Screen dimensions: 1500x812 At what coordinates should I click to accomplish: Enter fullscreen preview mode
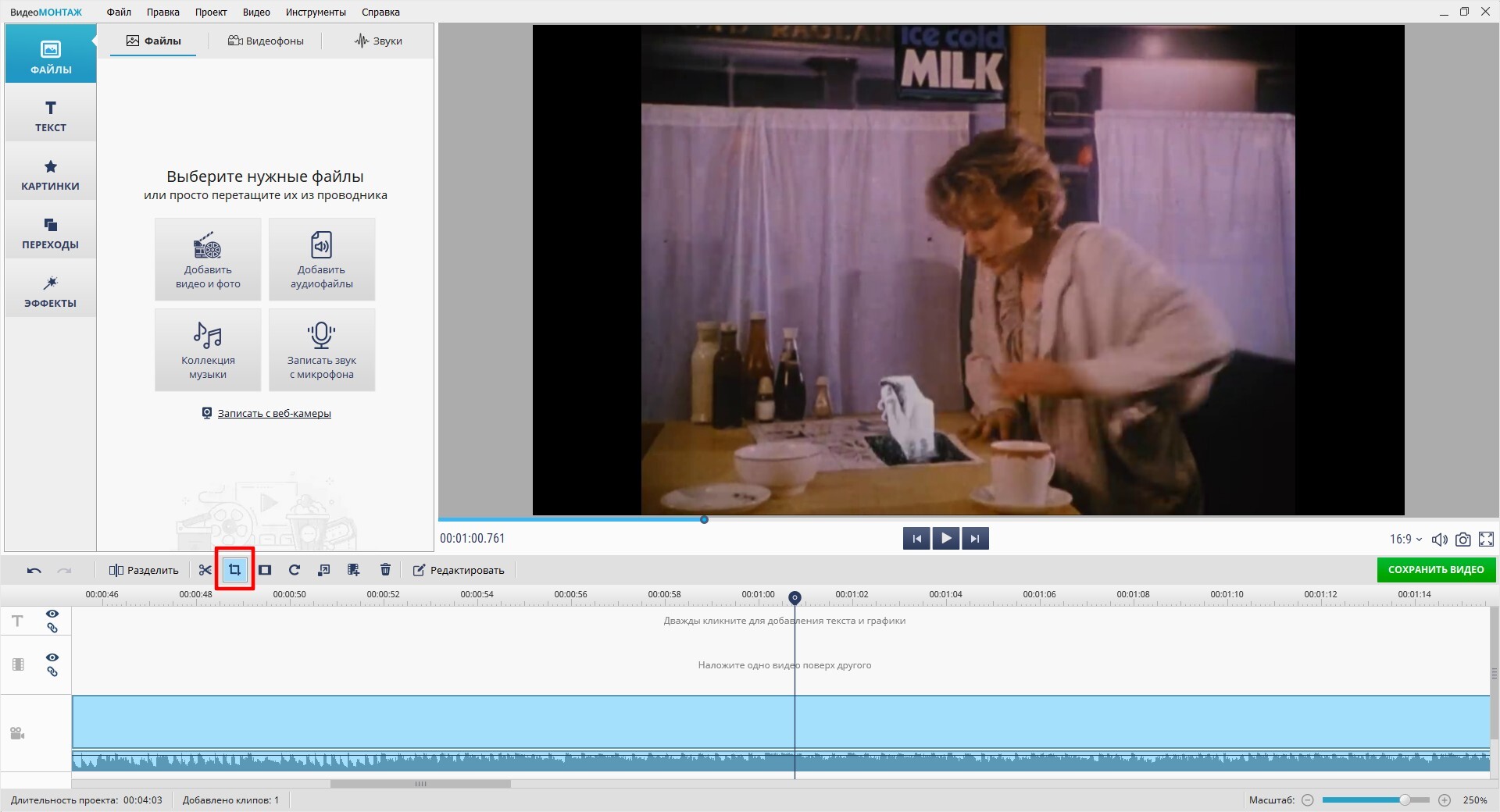click(x=1486, y=540)
